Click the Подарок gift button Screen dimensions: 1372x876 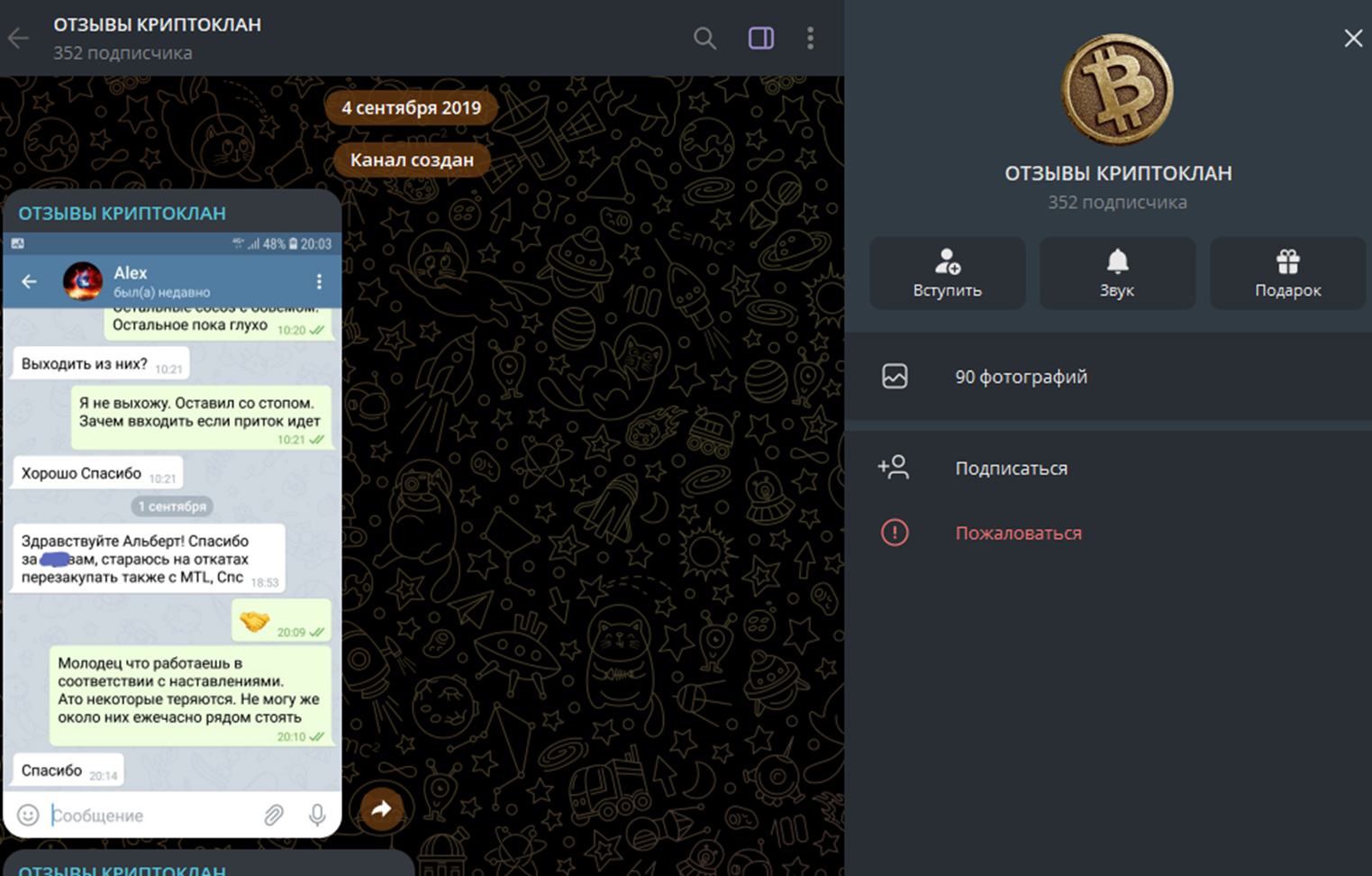pyautogui.click(x=1287, y=273)
